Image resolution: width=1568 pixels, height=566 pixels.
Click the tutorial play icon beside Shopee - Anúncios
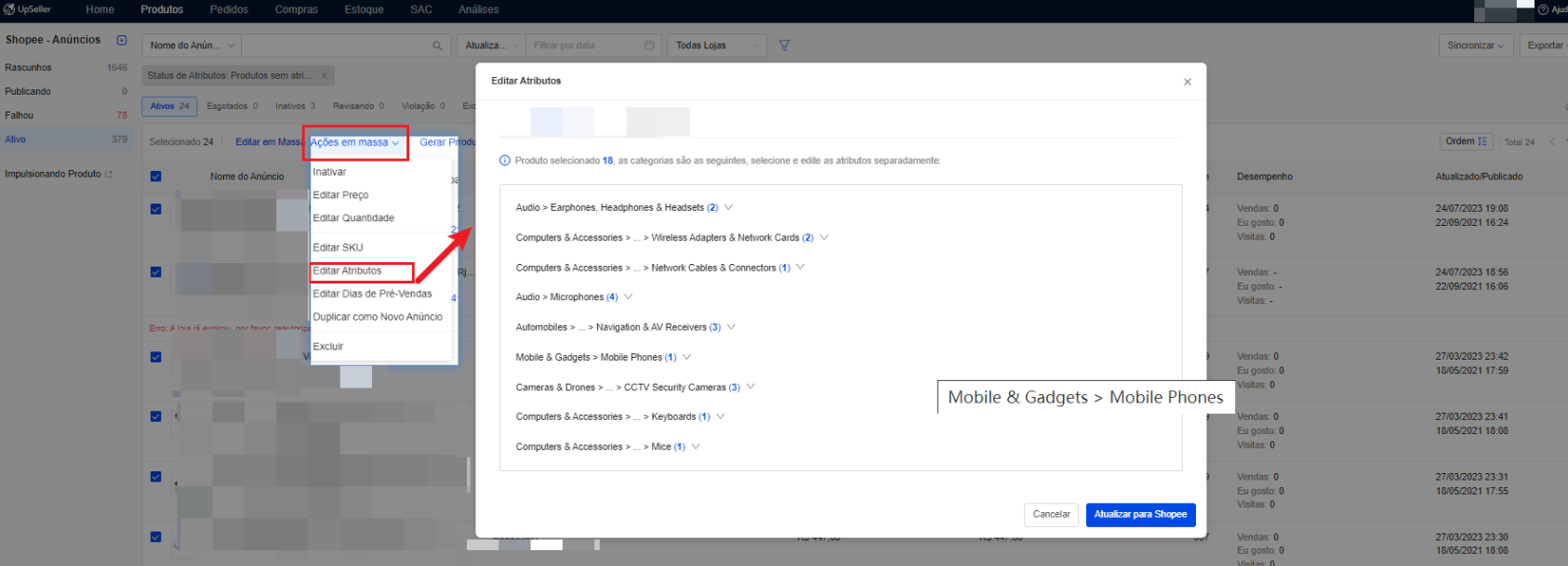pos(122,40)
